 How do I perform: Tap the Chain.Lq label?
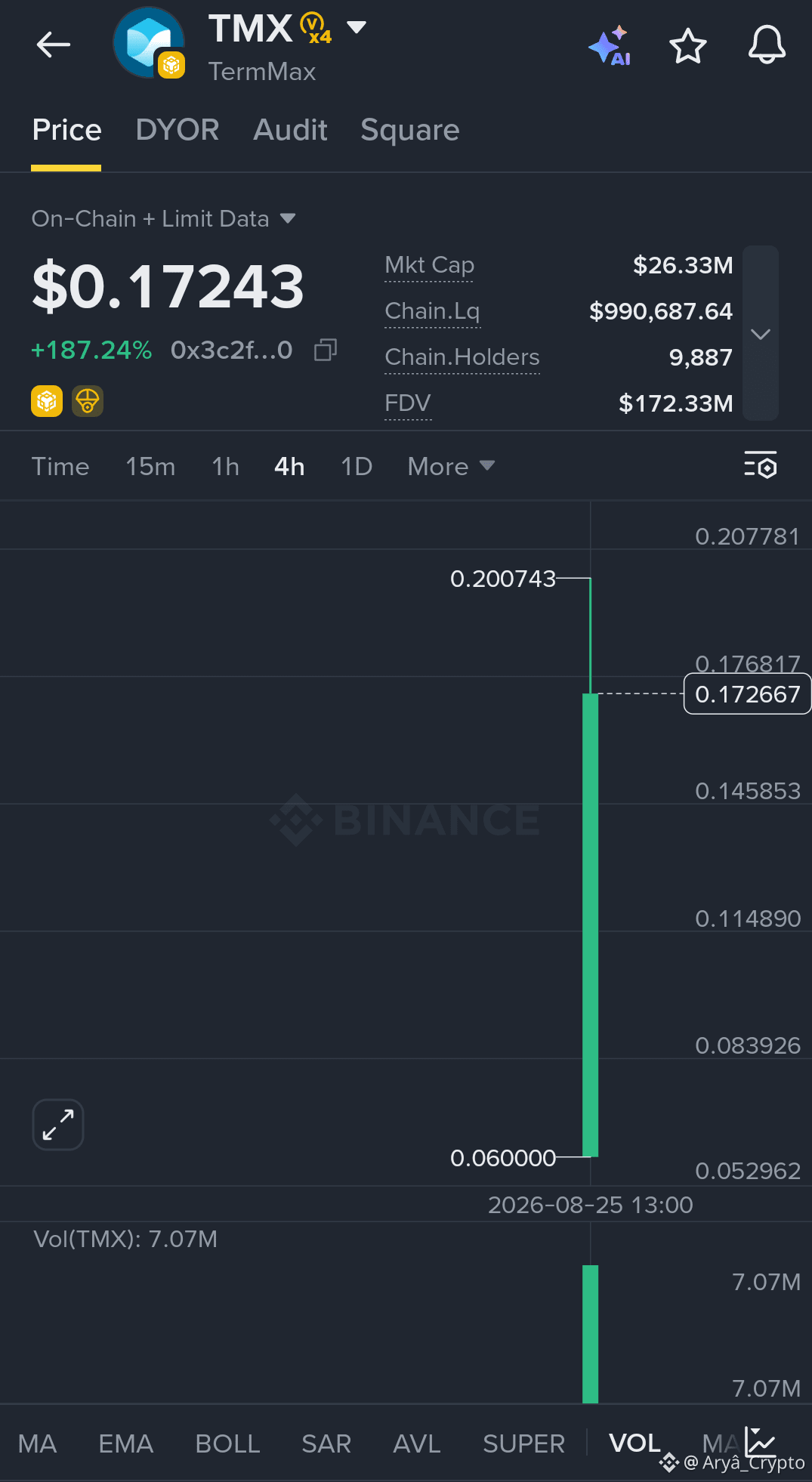tap(432, 311)
